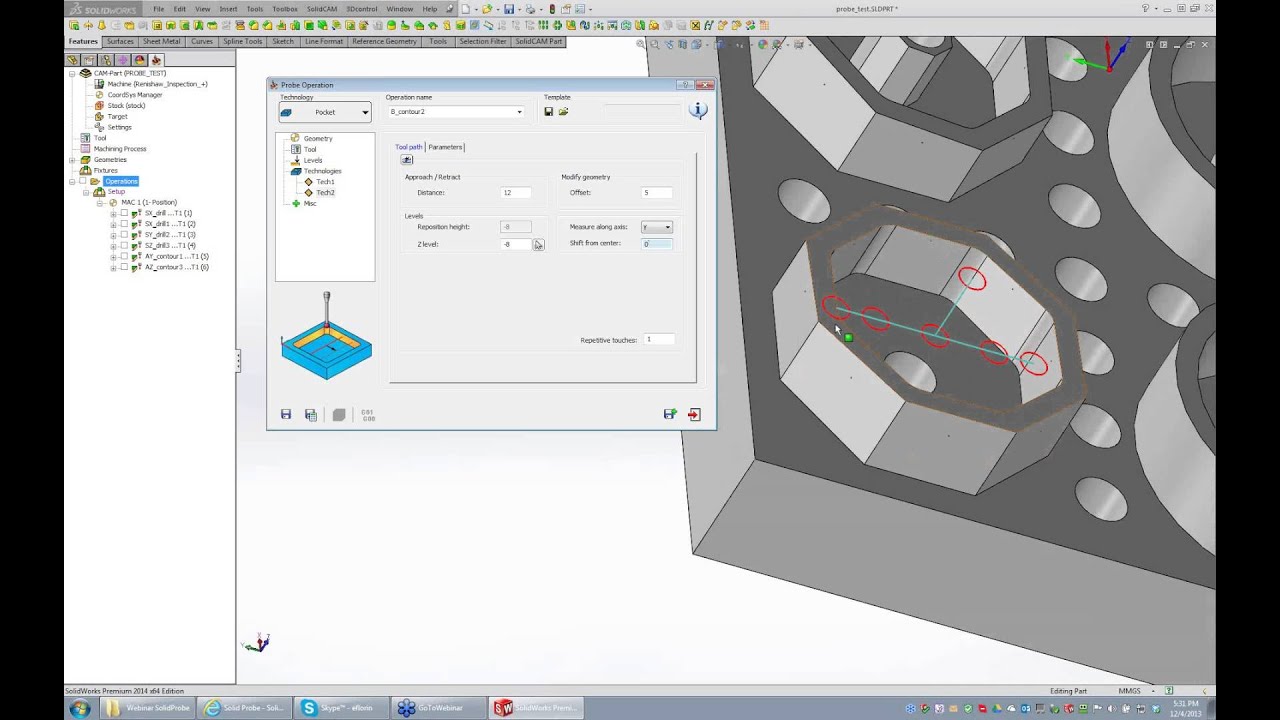Click the Shift from center field
1280x720 pixels.
click(x=656, y=244)
